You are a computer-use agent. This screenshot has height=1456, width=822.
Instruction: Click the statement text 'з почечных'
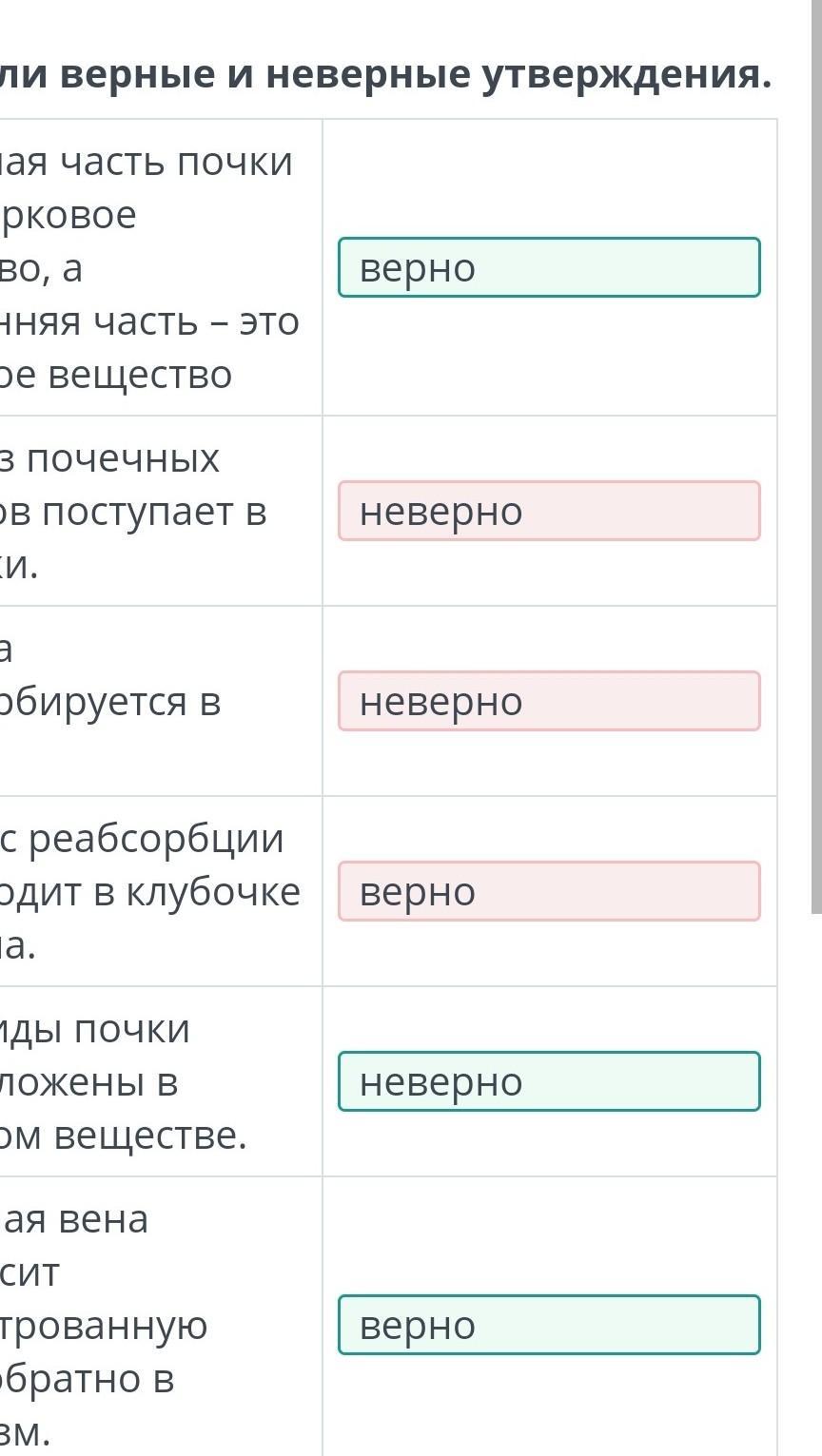coord(109,459)
